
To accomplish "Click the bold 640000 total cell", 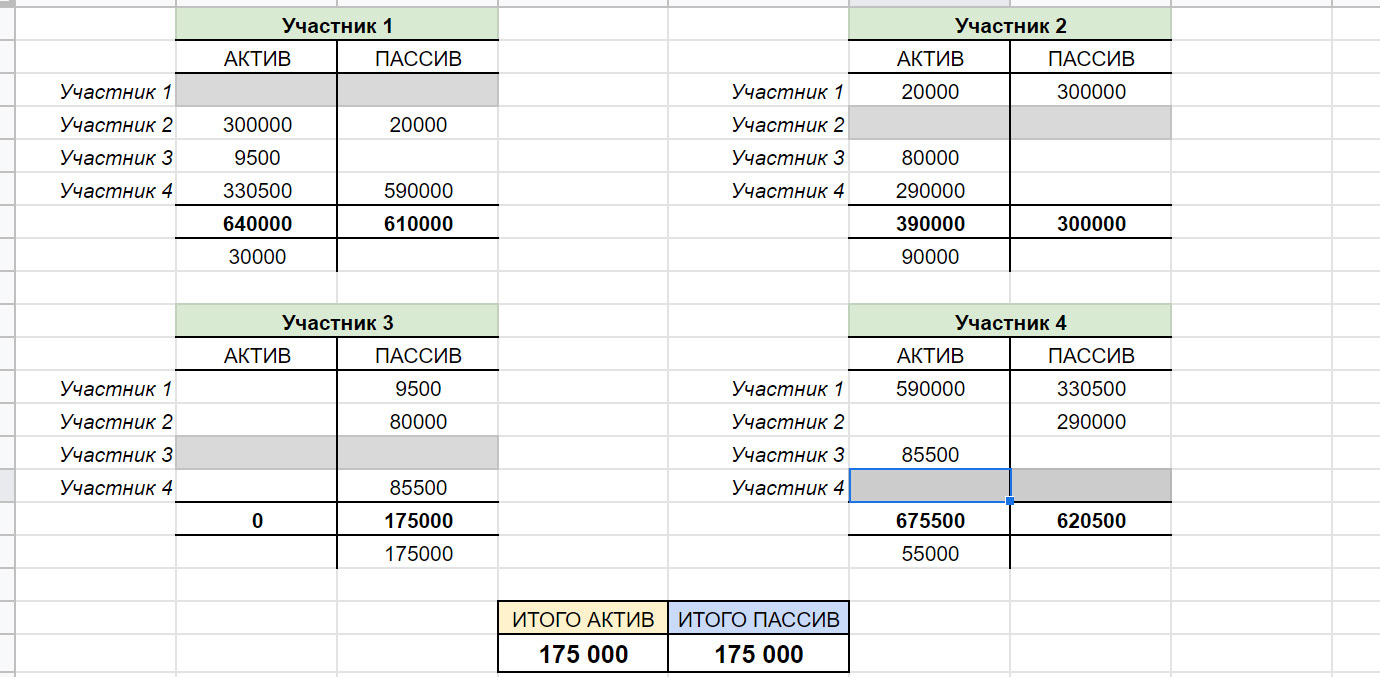I will click(x=257, y=224).
